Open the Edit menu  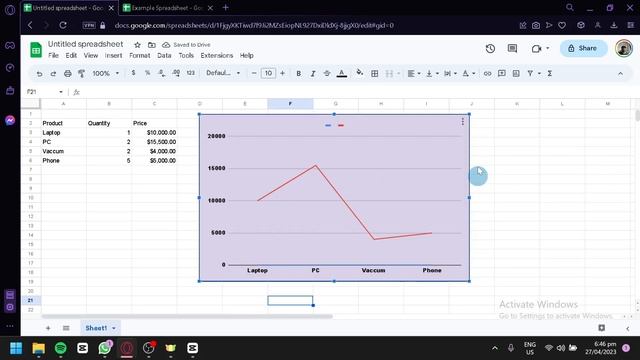71,56
